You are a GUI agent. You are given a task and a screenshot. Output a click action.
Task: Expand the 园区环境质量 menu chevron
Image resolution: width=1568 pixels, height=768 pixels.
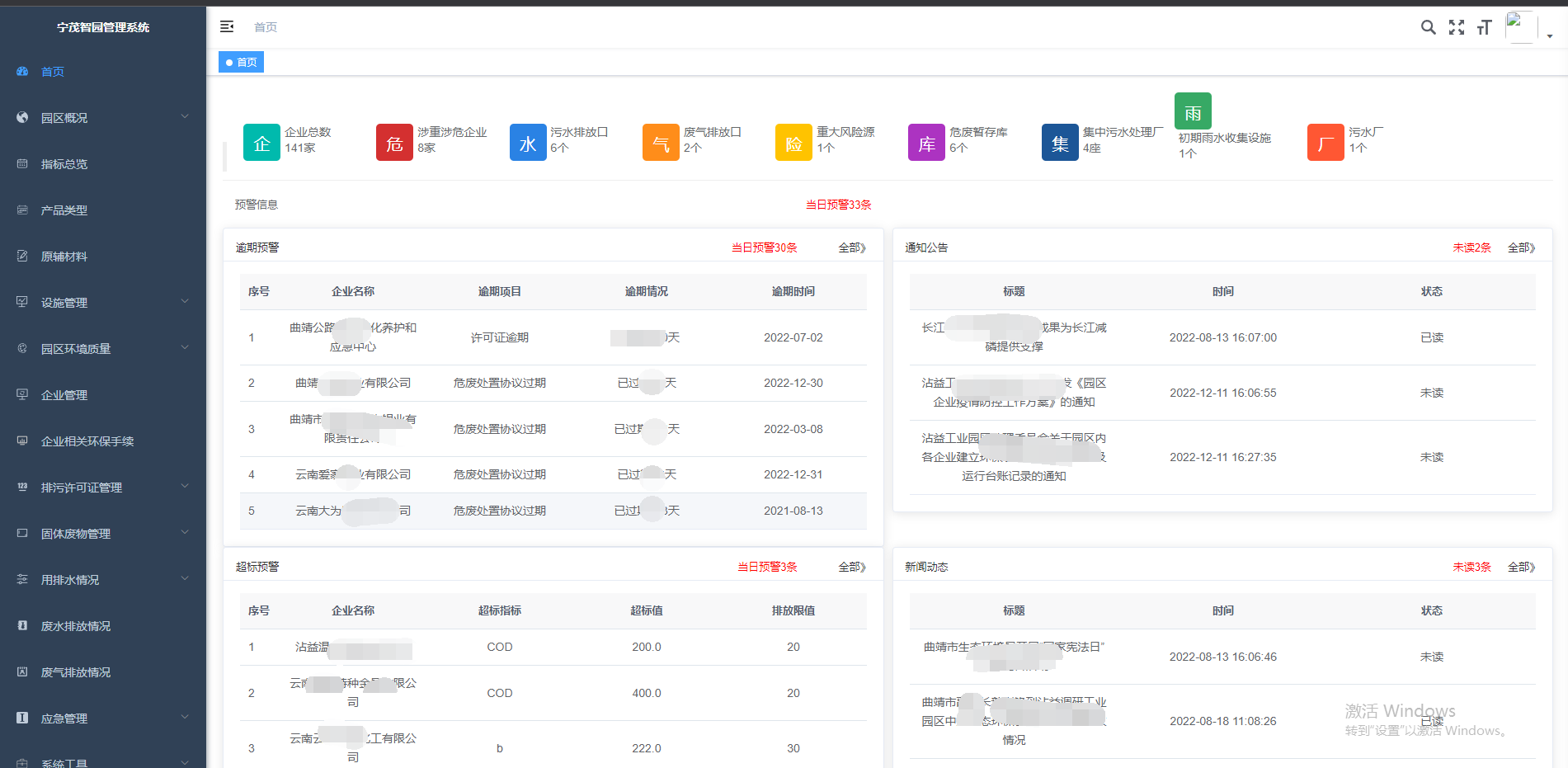click(x=185, y=348)
